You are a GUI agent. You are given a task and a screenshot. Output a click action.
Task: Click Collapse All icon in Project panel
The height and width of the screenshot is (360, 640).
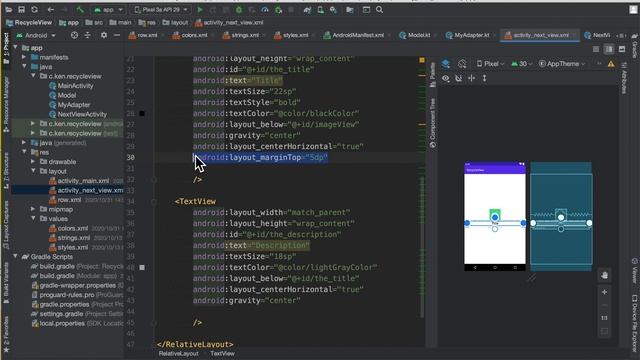[x=87, y=36]
